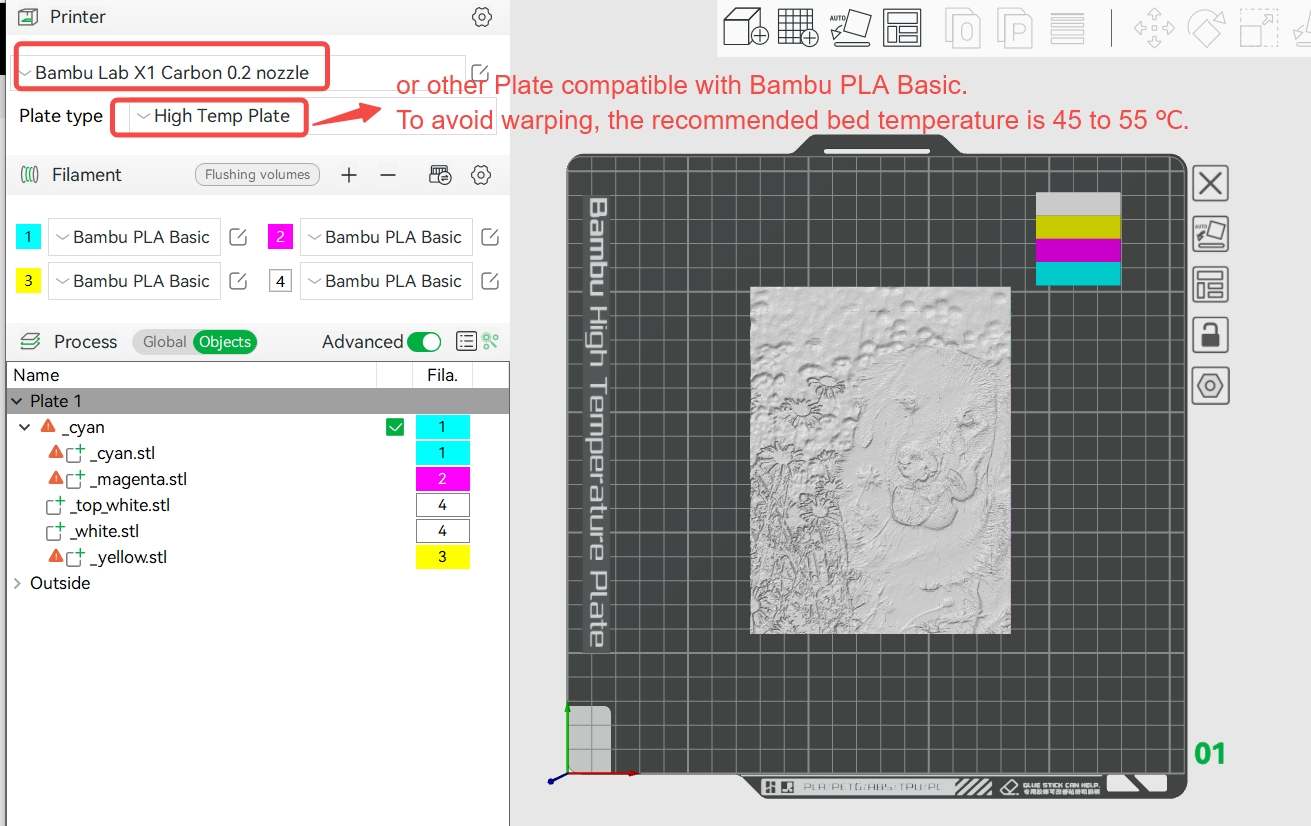
Task: Click the AMS filament sync icon
Action: [x=440, y=175]
